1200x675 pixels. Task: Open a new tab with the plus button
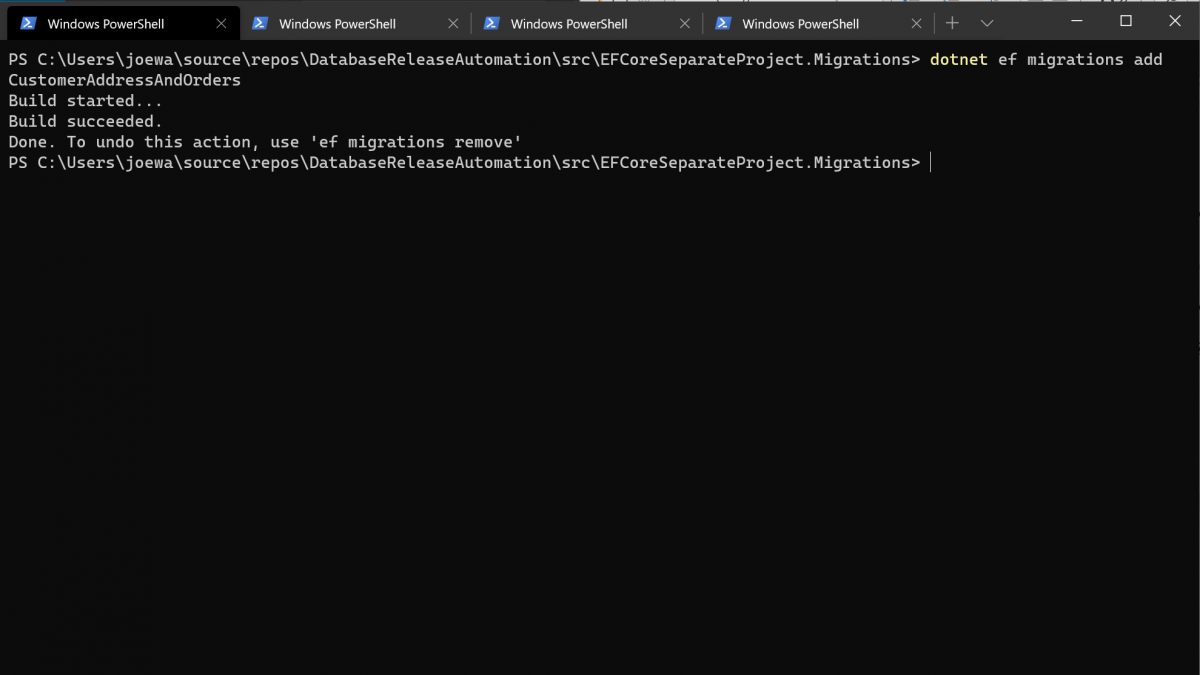[x=953, y=23]
